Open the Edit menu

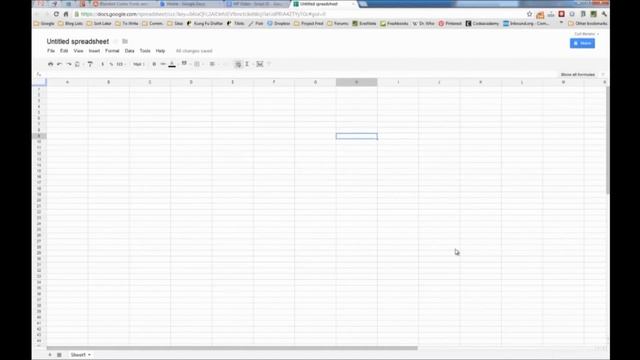point(64,51)
